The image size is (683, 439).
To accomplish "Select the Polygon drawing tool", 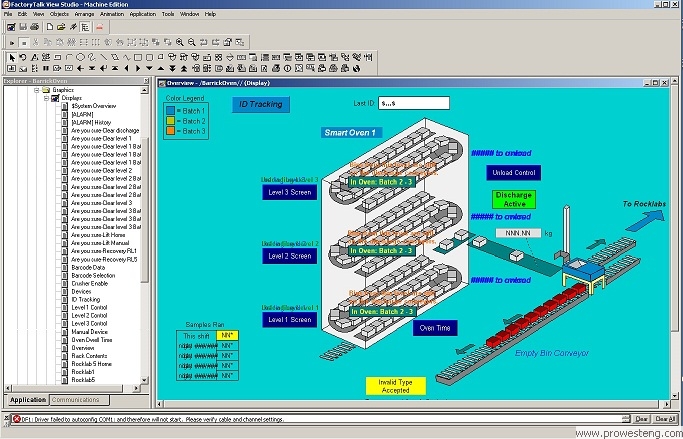I will tap(115, 57).
